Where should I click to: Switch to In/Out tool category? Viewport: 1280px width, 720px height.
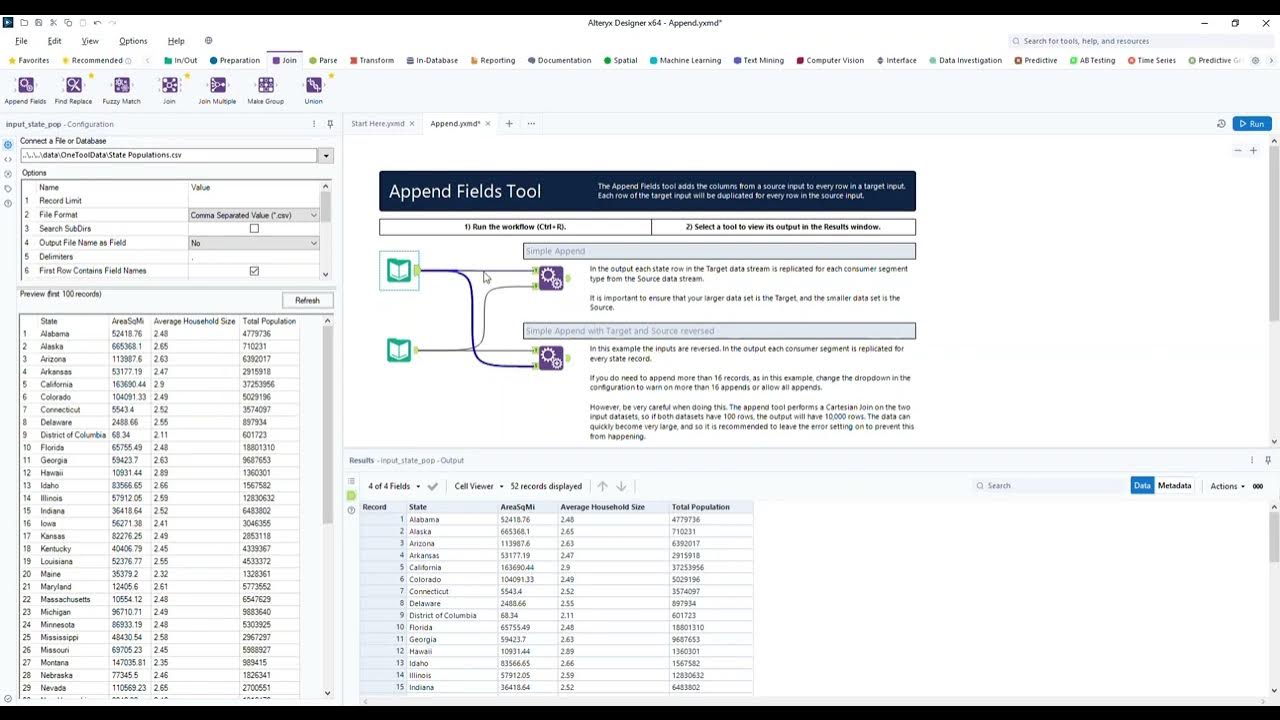coord(181,60)
